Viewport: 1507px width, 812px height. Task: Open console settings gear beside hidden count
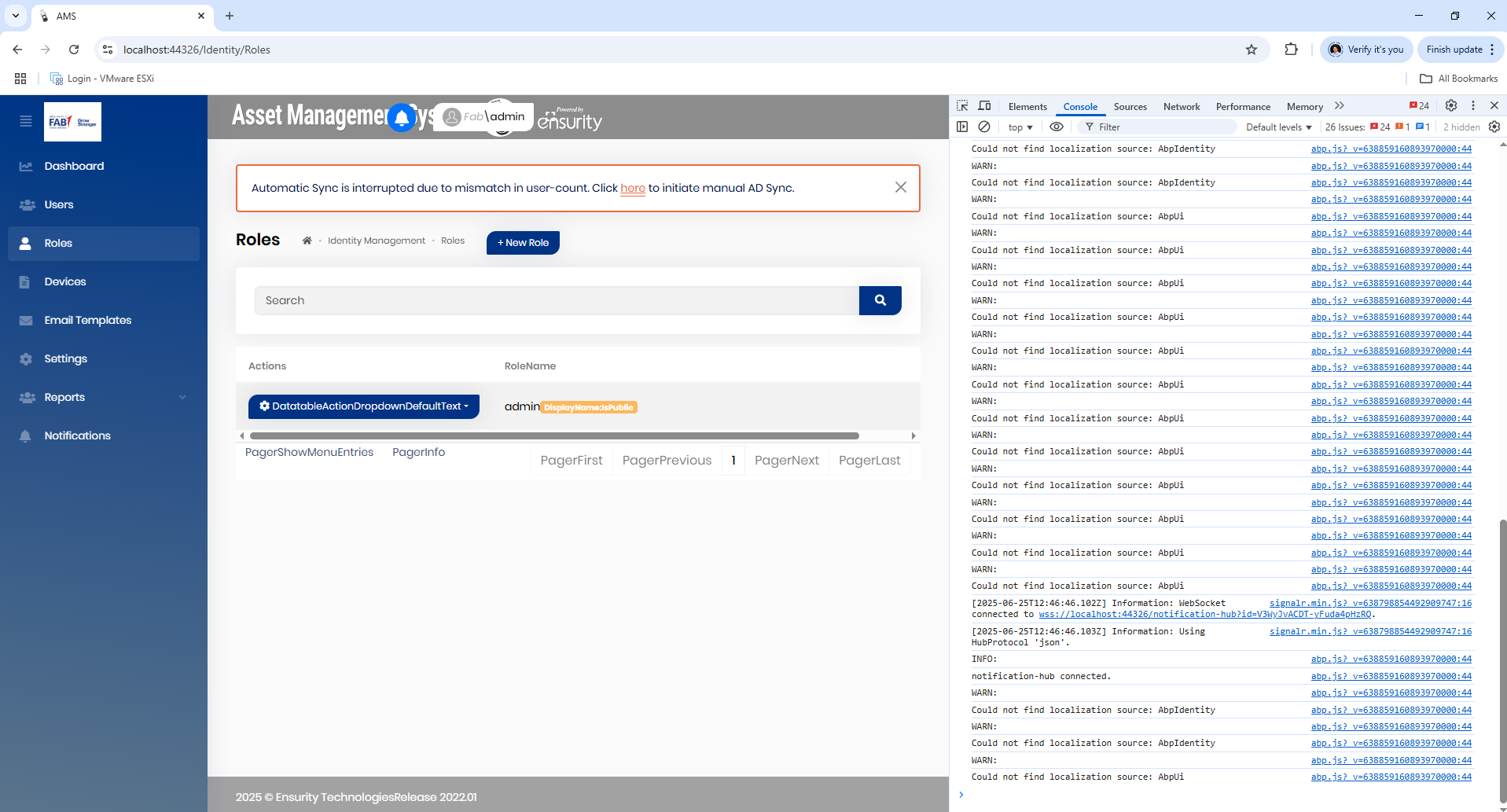pos(1494,127)
